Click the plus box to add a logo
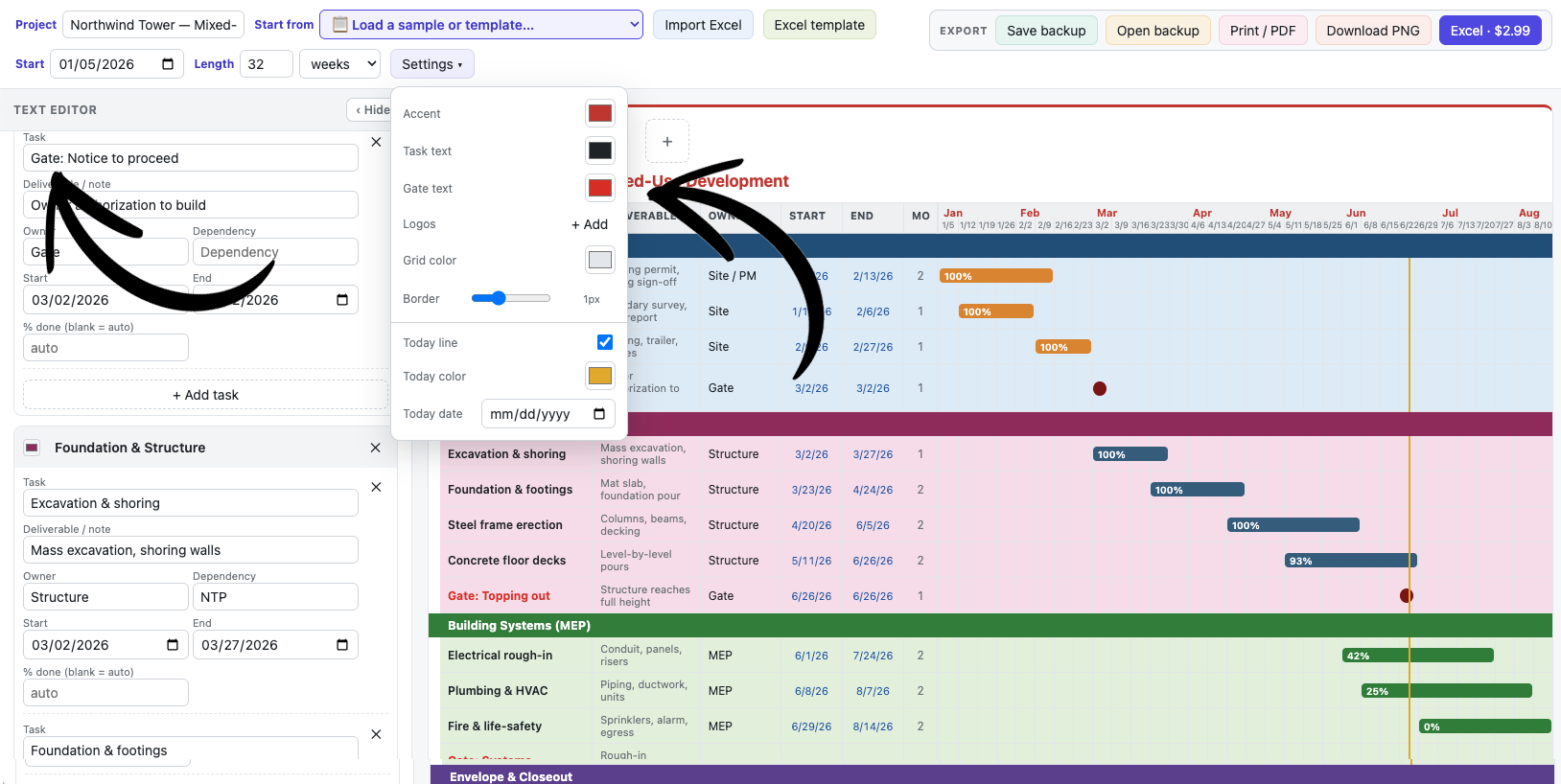 pos(667,141)
